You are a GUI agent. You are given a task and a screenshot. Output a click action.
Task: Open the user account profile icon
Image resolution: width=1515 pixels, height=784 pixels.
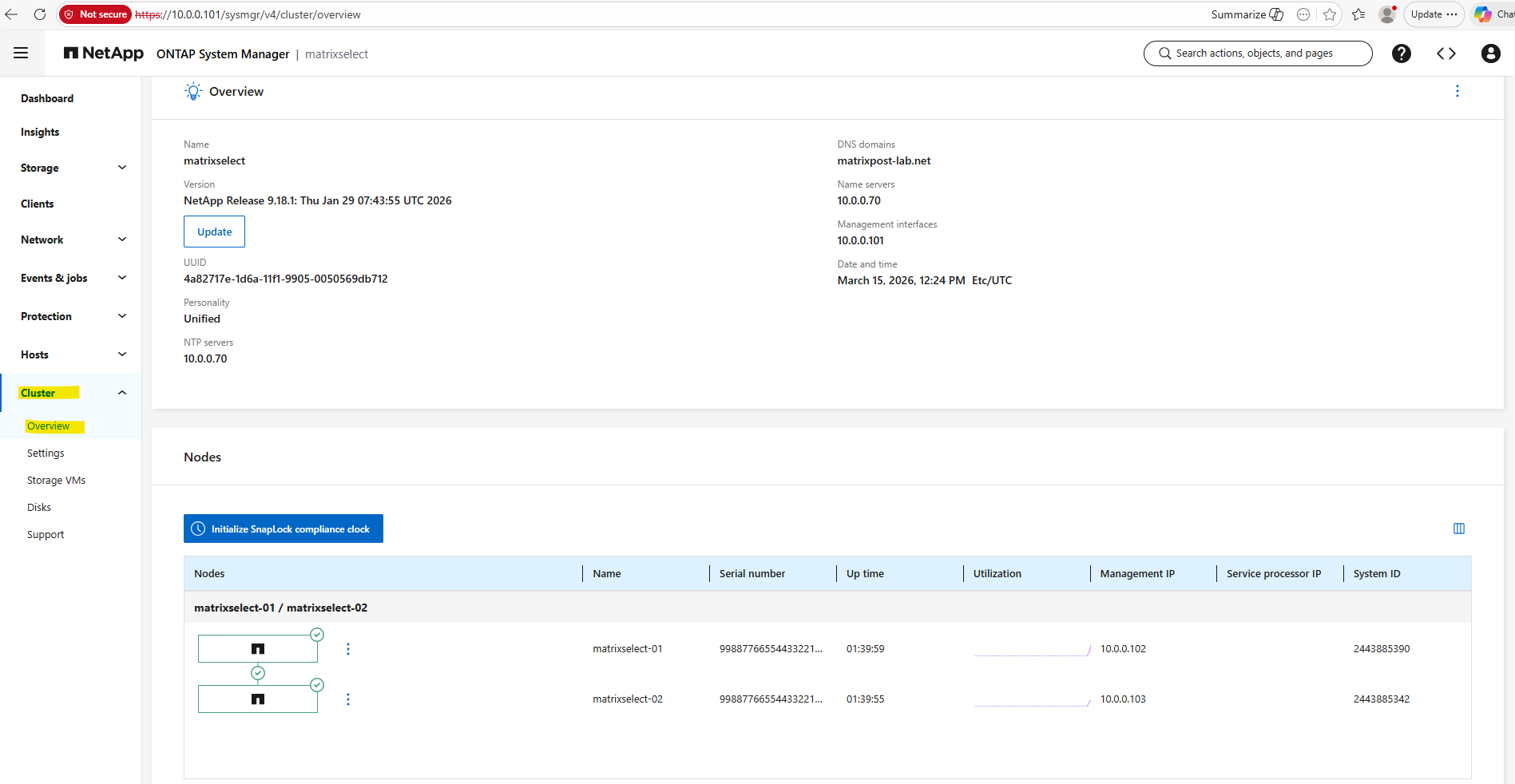click(1490, 53)
